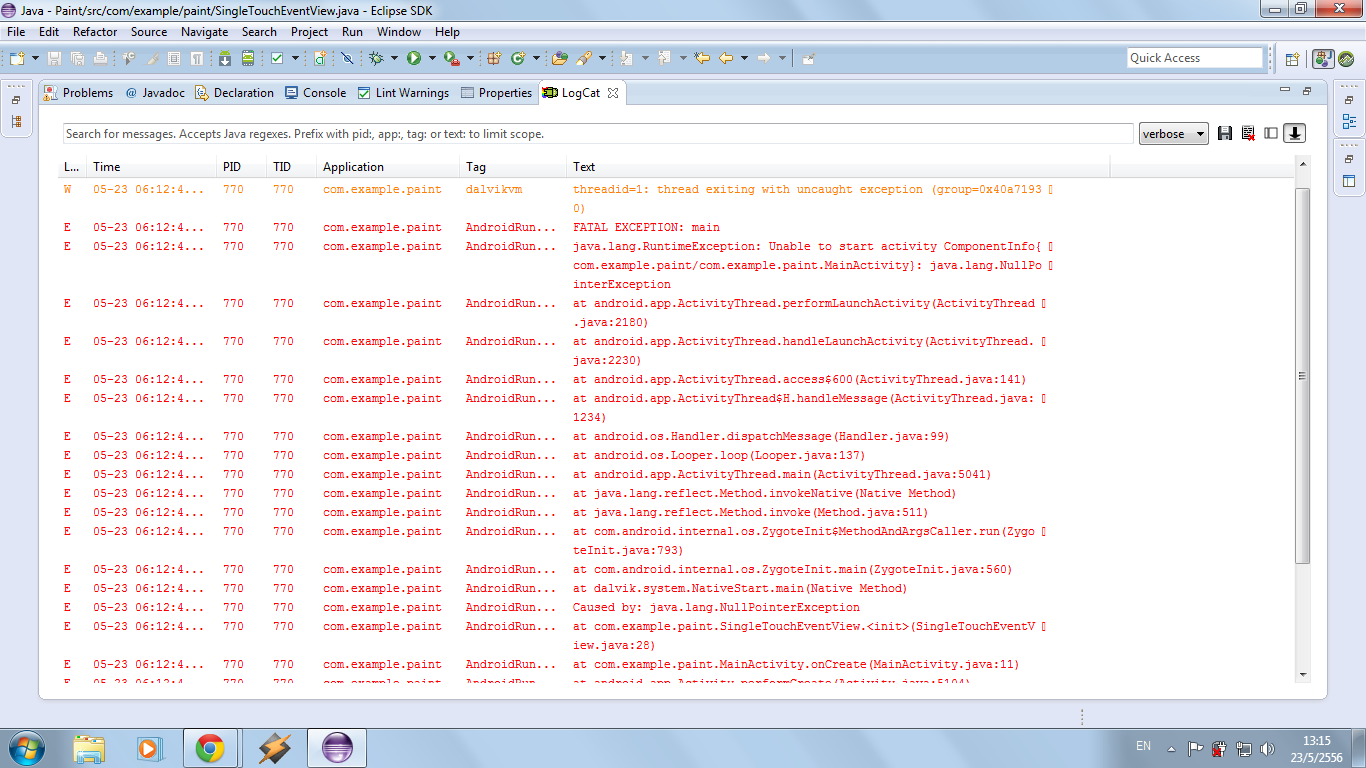Toggle LogCat scroll lock button
This screenshot has height=768, width=1366.
1295,133
